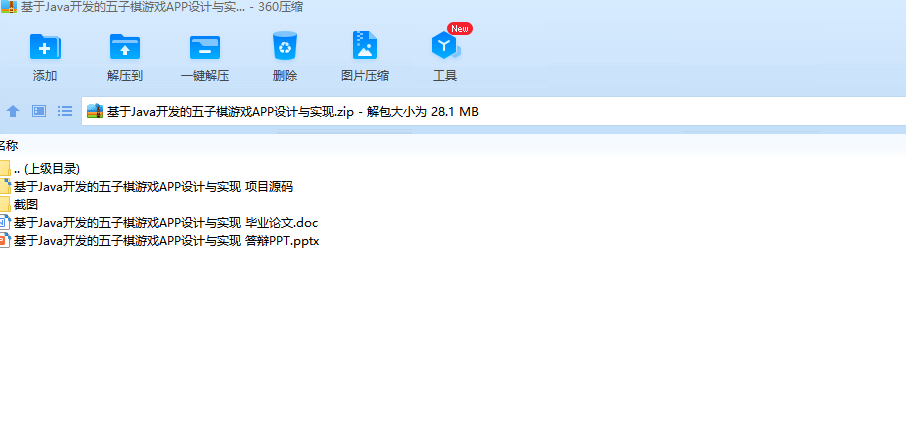
Task: Click the 图片压缩 text label
Action: click(365, 76)
